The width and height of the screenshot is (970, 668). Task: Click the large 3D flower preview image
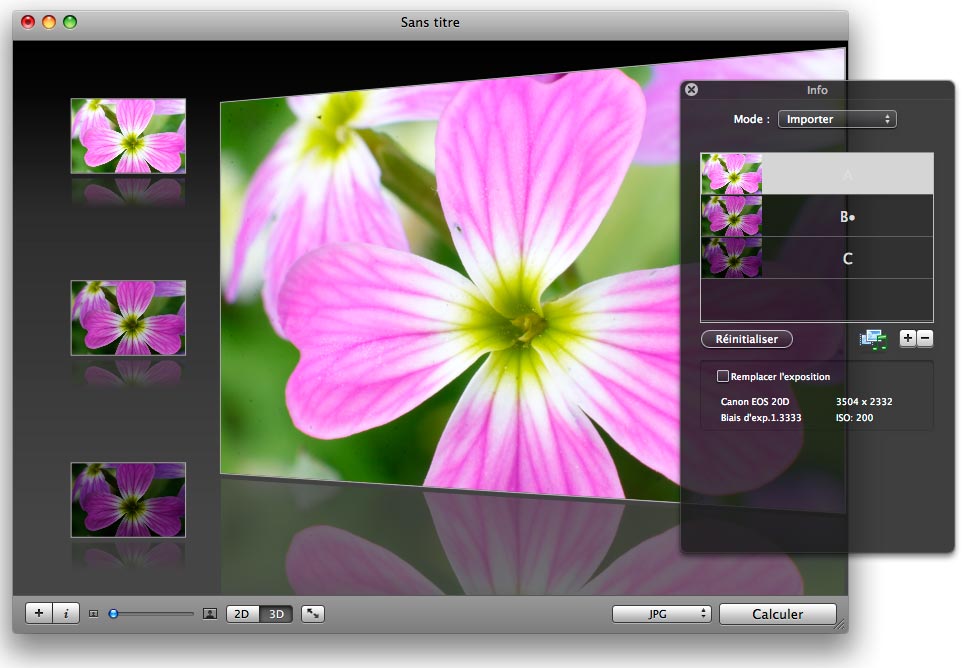click(452, 278)
